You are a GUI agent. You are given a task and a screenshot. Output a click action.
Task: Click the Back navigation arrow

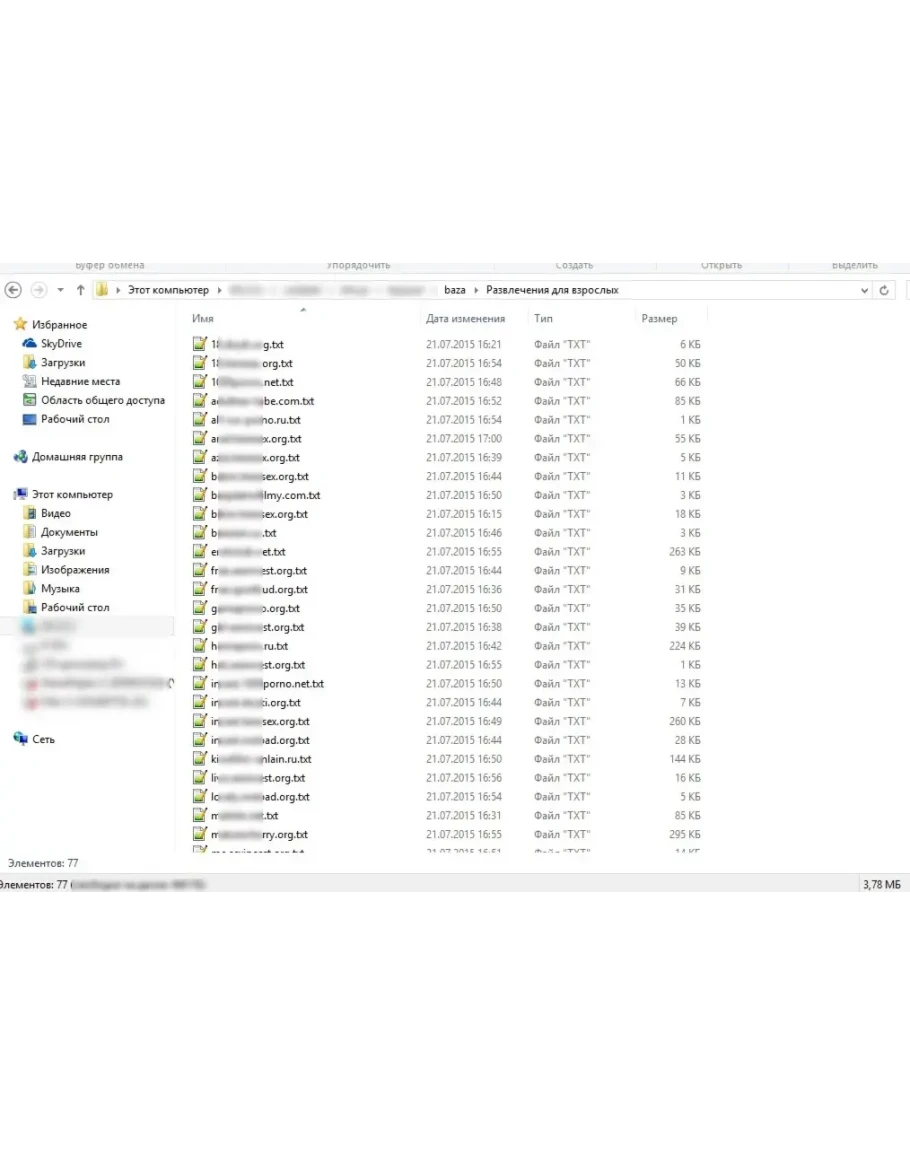[13, 290]
